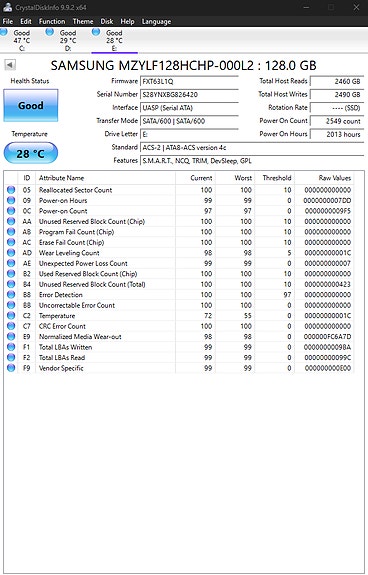Click status orb of Vendor Specific row
Screen dimensions: 368x575
(11, 368)
